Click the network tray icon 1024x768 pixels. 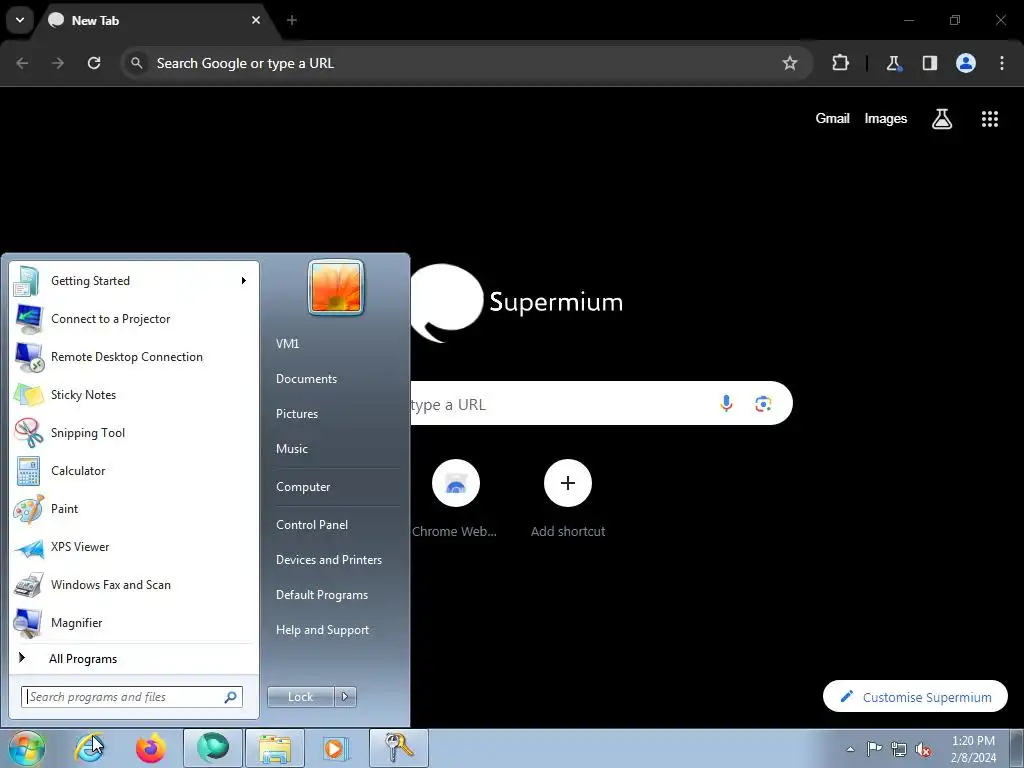point(899,749)
